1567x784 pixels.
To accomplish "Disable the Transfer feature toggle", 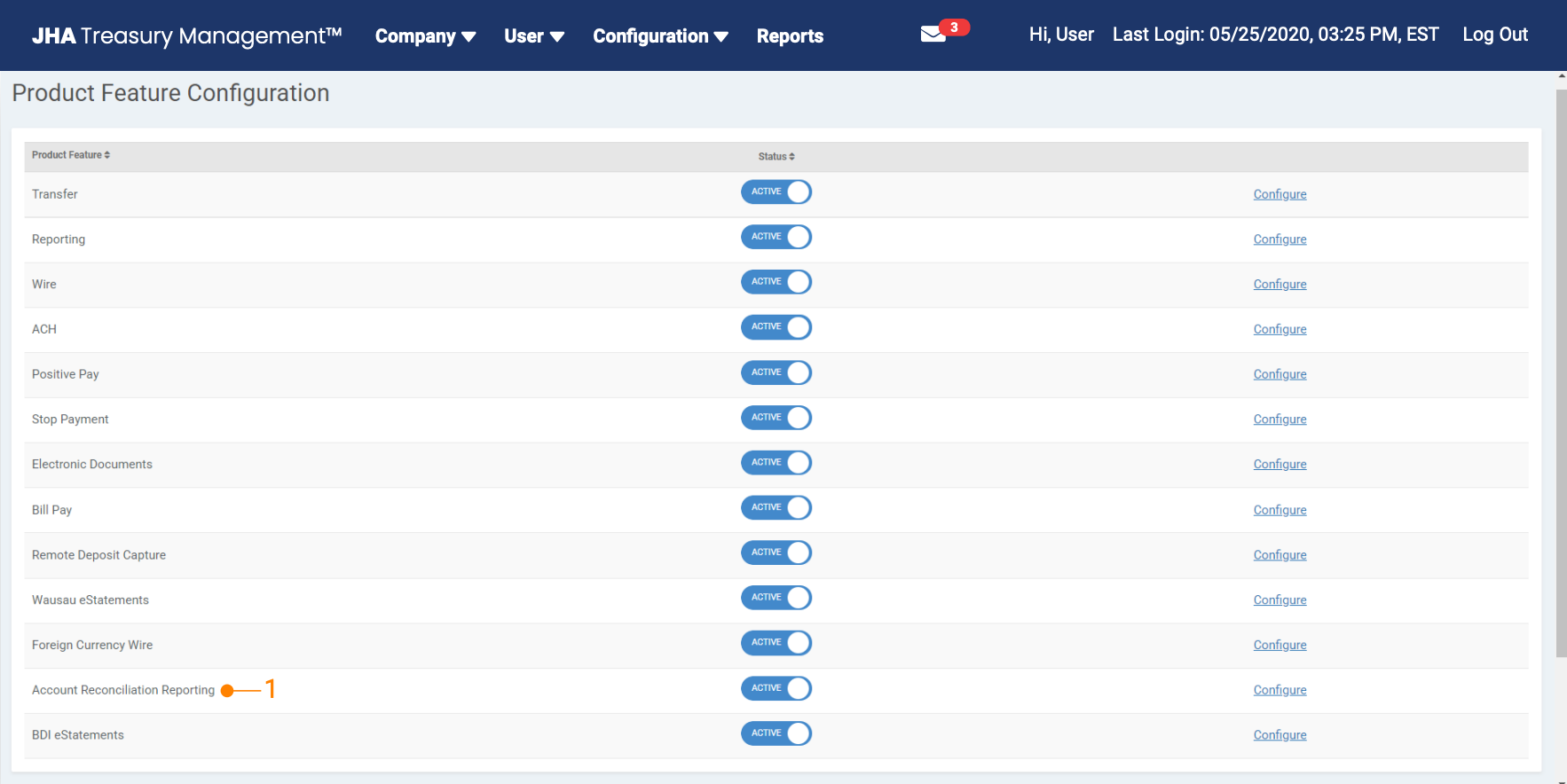I will click(776, 192).
